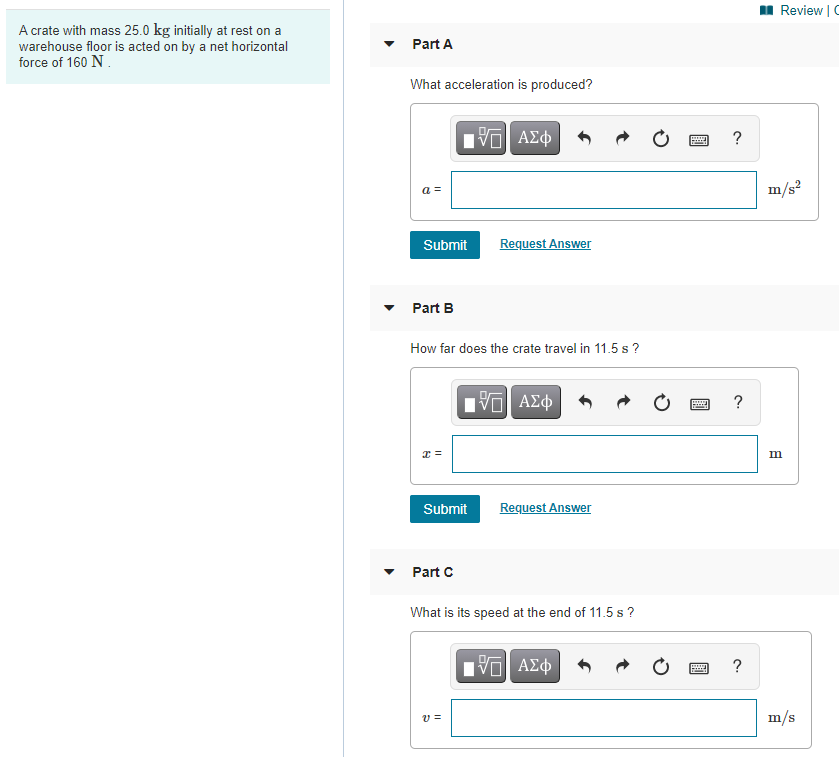Click redo arrow in Part C toolbar
The image size is (839, 757).
[x=622, y=667]
